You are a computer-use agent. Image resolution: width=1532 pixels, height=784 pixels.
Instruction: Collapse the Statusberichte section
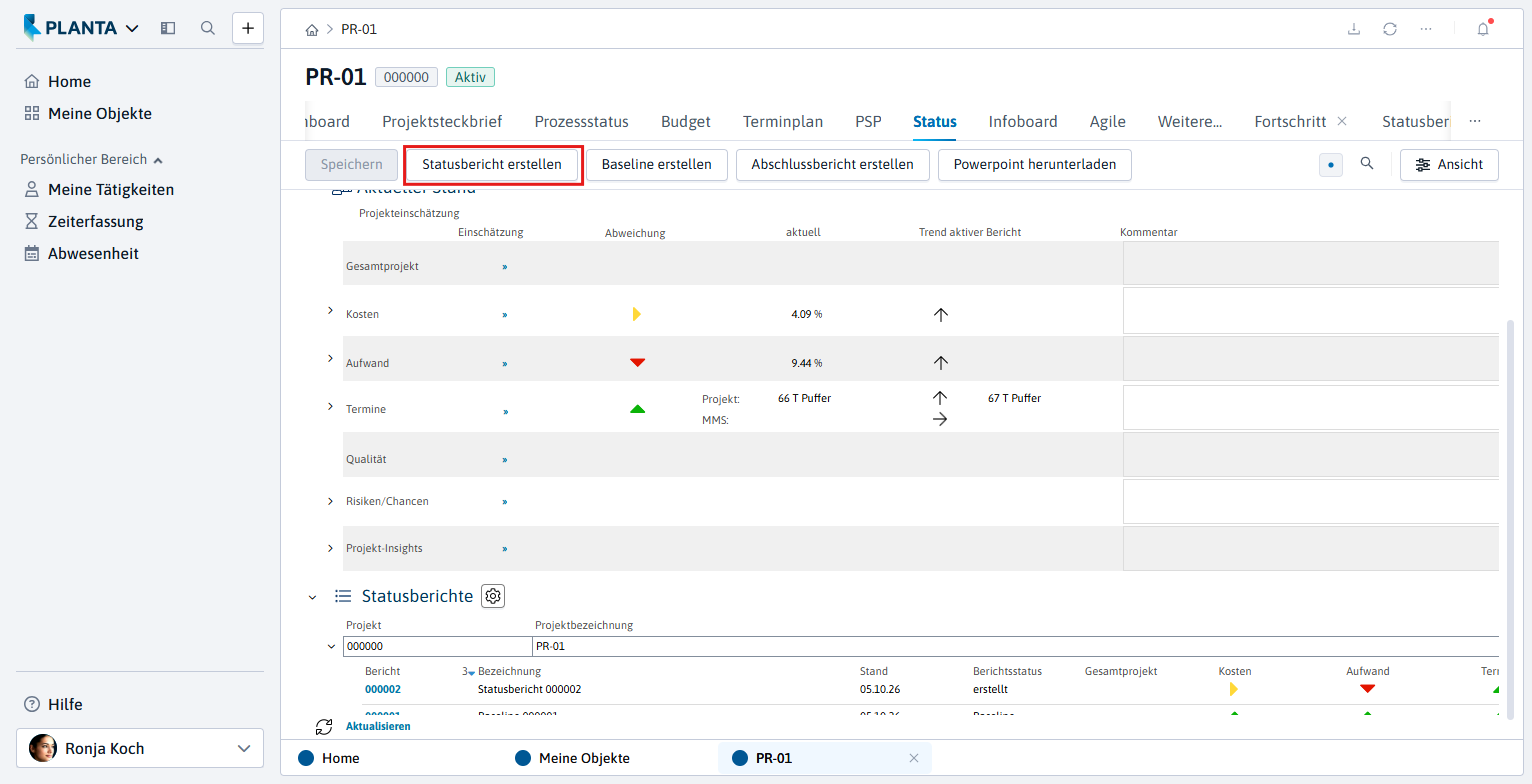pyautogui.click(x=313, y=597)
